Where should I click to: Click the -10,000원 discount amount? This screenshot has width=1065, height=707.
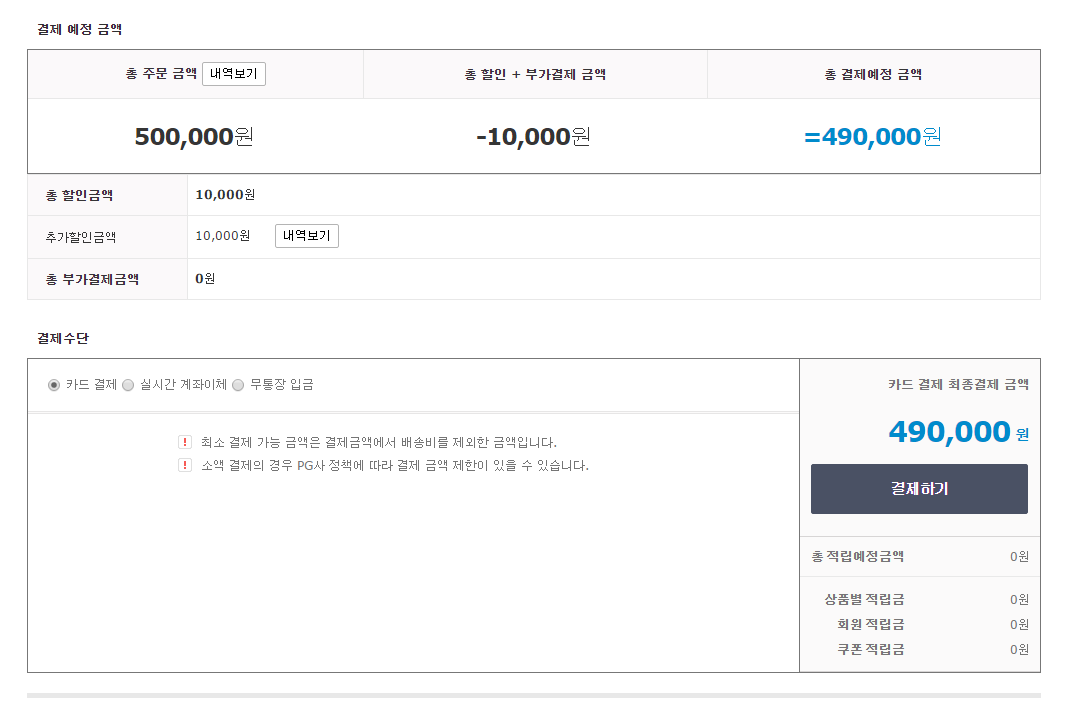click(x=533, y=137)
